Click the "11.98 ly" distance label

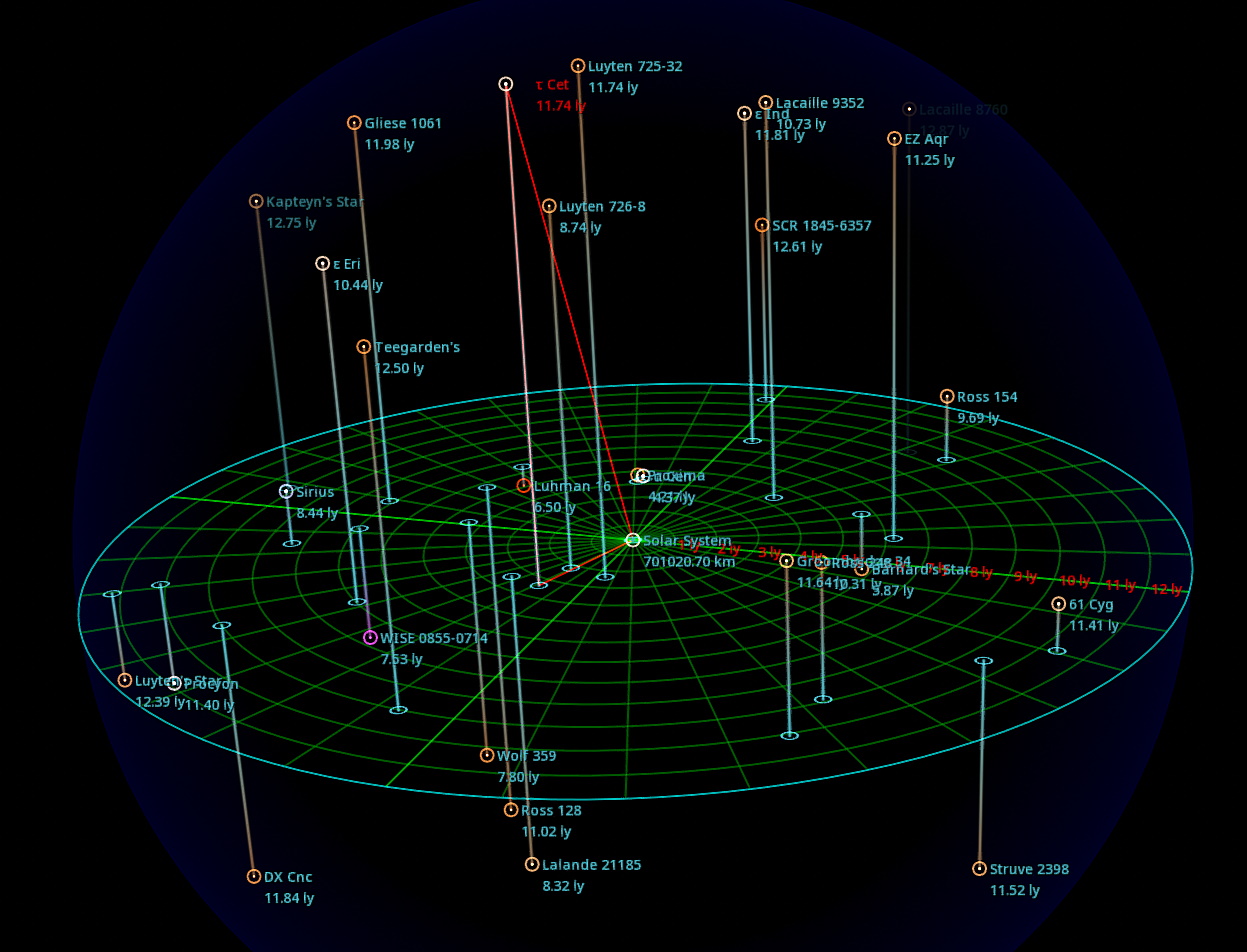point(389,144)
